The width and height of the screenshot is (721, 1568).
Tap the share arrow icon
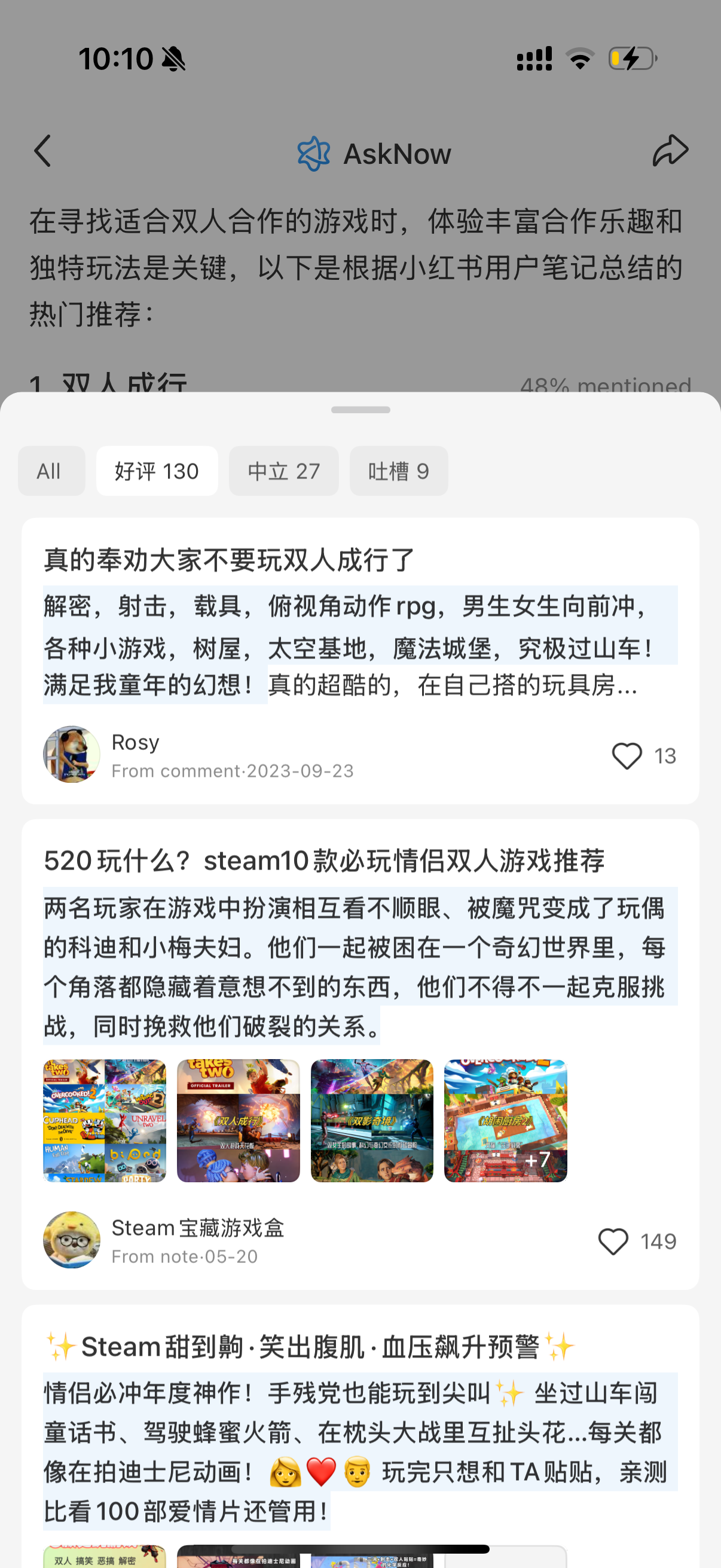[671, 150]
